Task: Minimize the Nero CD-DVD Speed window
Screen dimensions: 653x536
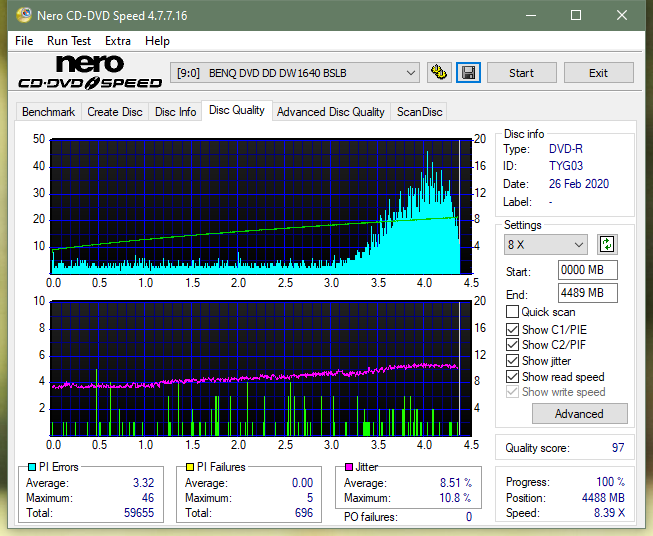Action: point(531,15)
